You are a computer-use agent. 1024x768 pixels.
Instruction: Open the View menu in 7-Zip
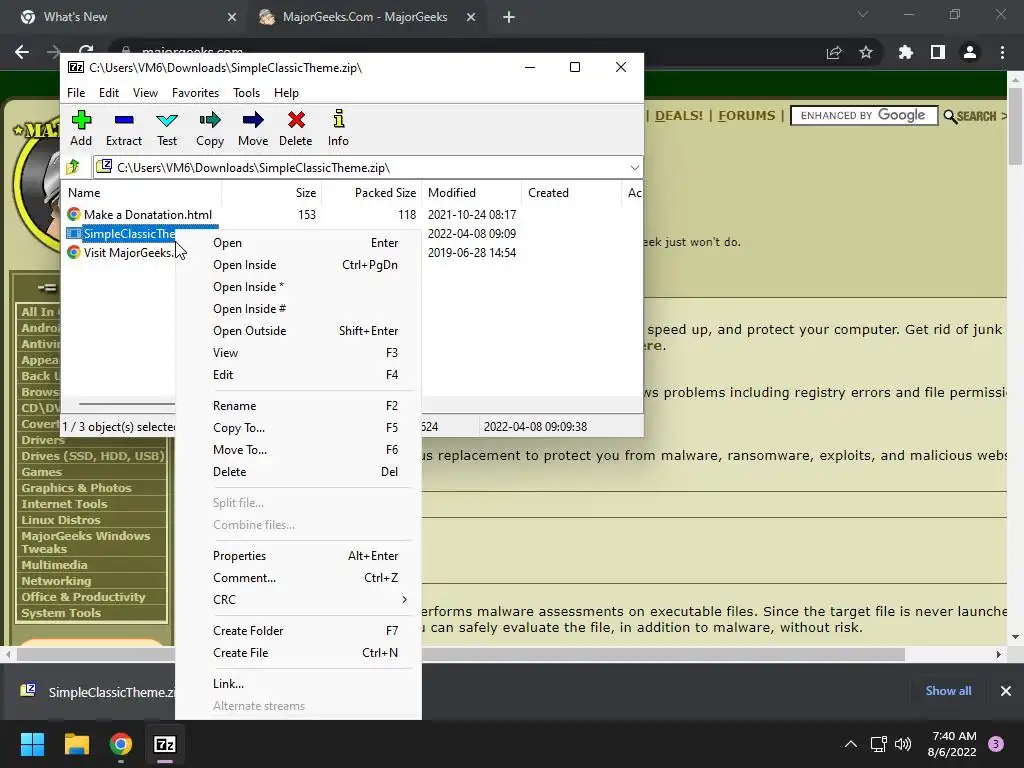145,93
